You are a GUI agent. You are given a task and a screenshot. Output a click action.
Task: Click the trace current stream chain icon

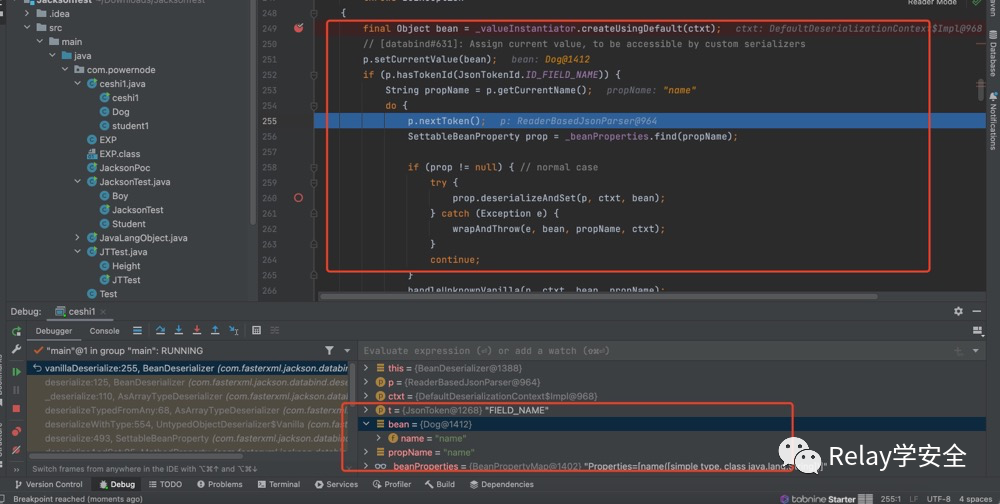pyautogui.click(x=275, y=330)
